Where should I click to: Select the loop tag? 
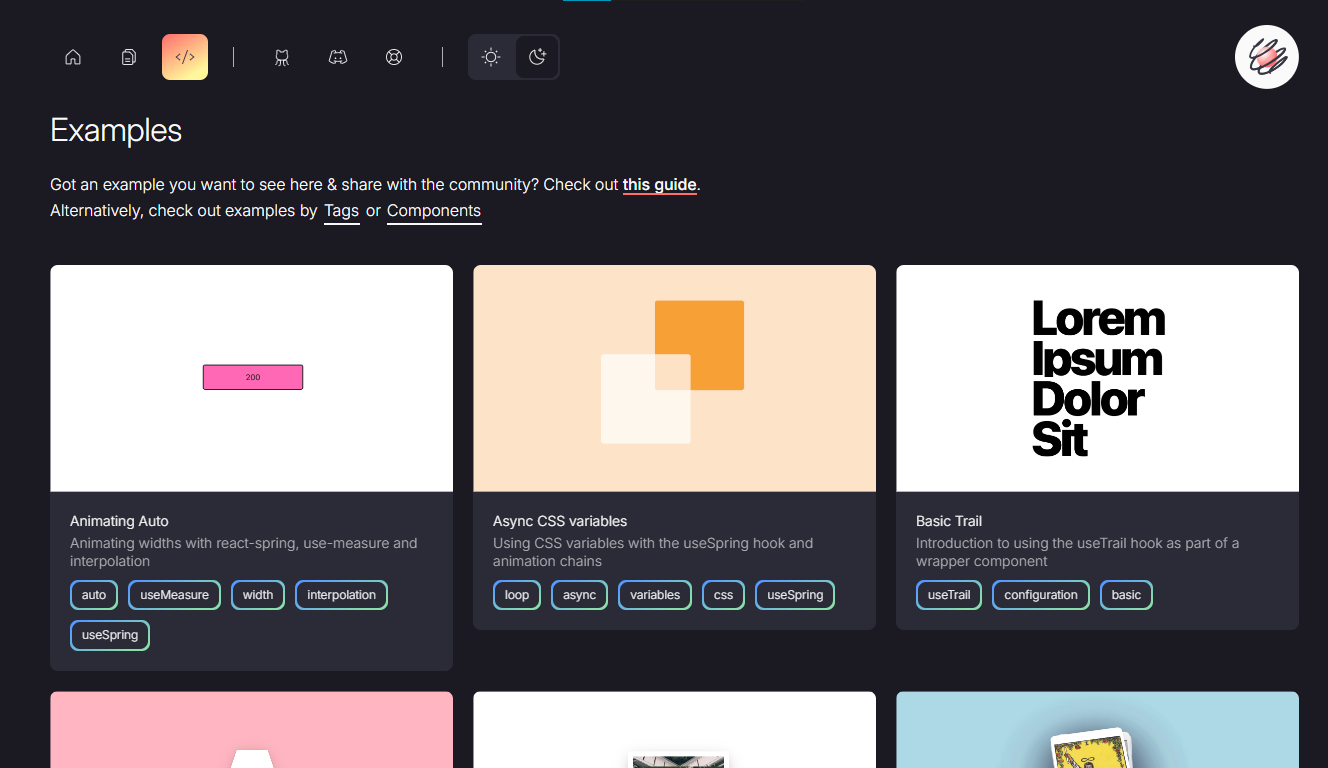point(517,595)
